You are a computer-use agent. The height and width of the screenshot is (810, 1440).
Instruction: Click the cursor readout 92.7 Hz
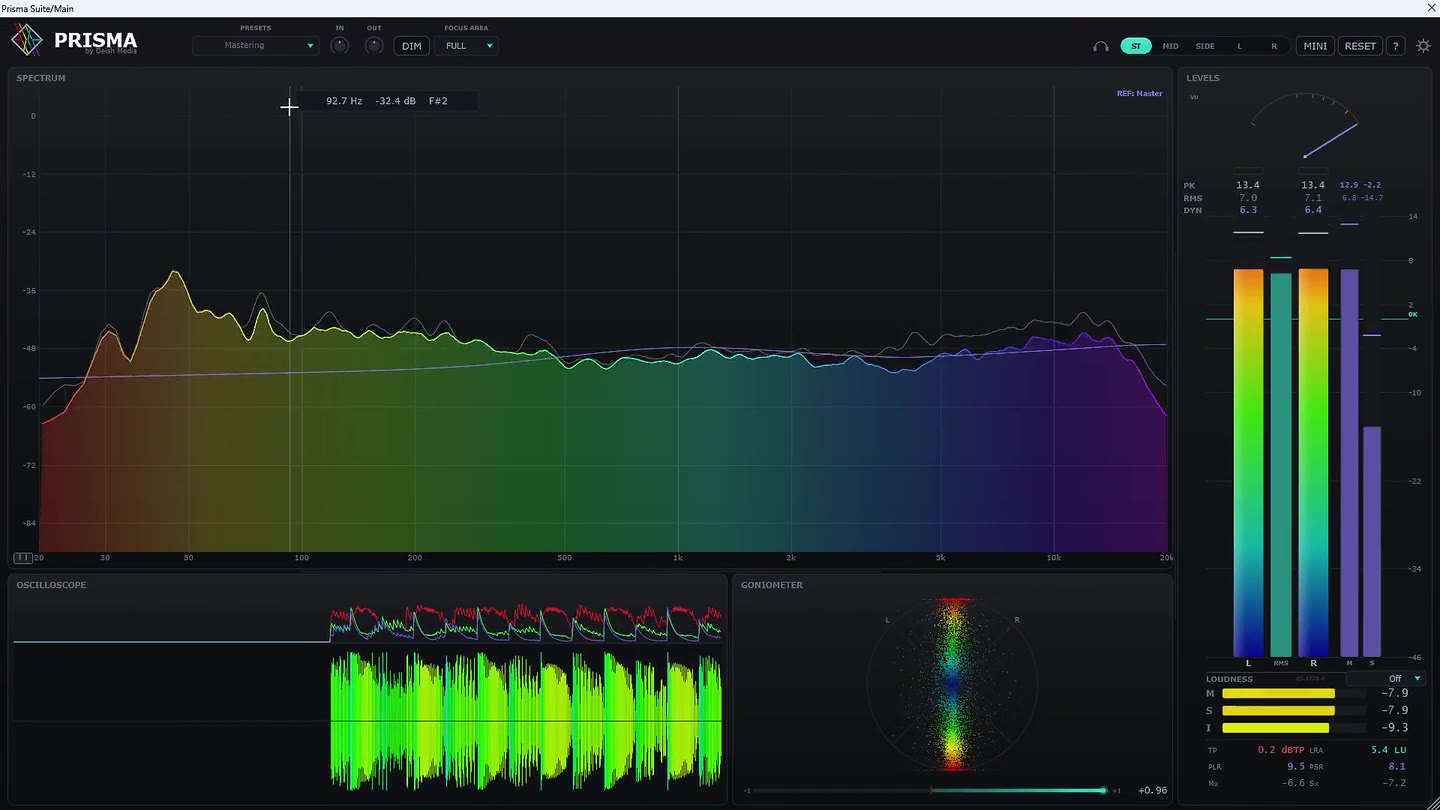click(x=344, y=101)
